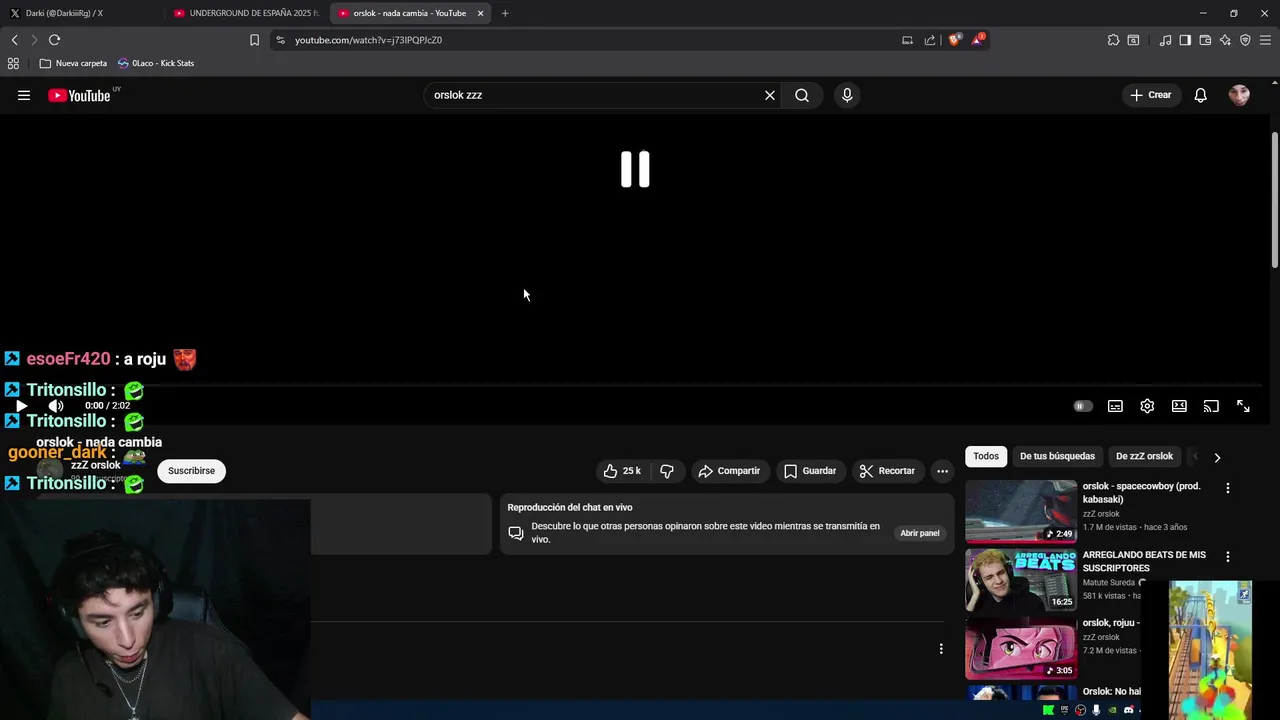Viewport: 1280px width, 720px height.
Task: Go to the YouTube home logo
Action: [79, 95]
